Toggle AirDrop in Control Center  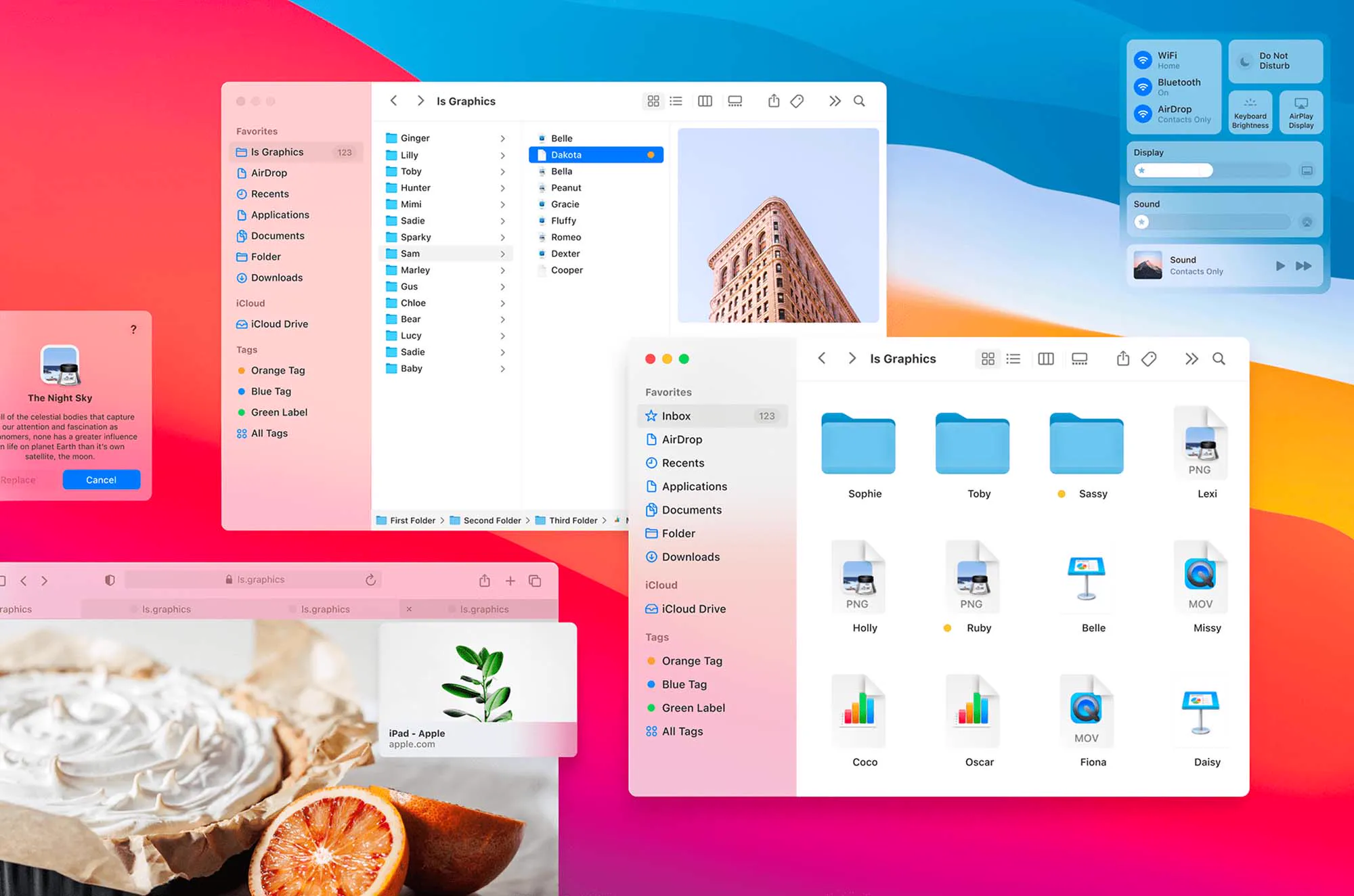(1143, 114)
